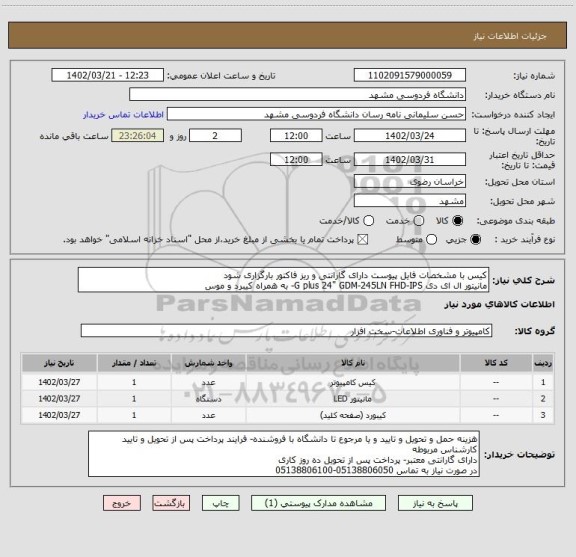Viewport: 576px width, 557px height.
Task: Click the remaining time countdown 23:26:04
Action: point(138,136)
